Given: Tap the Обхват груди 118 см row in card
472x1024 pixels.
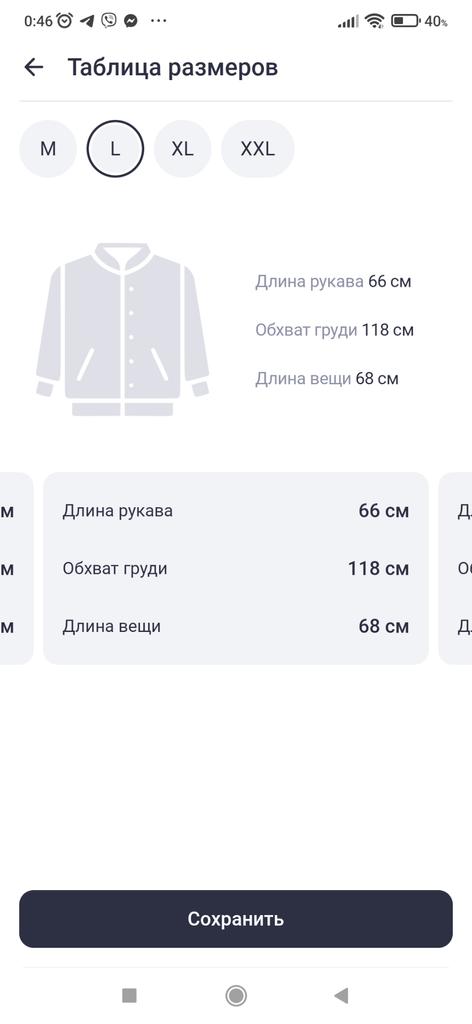Looking at the screenshot, I should (x=236, y=569).
